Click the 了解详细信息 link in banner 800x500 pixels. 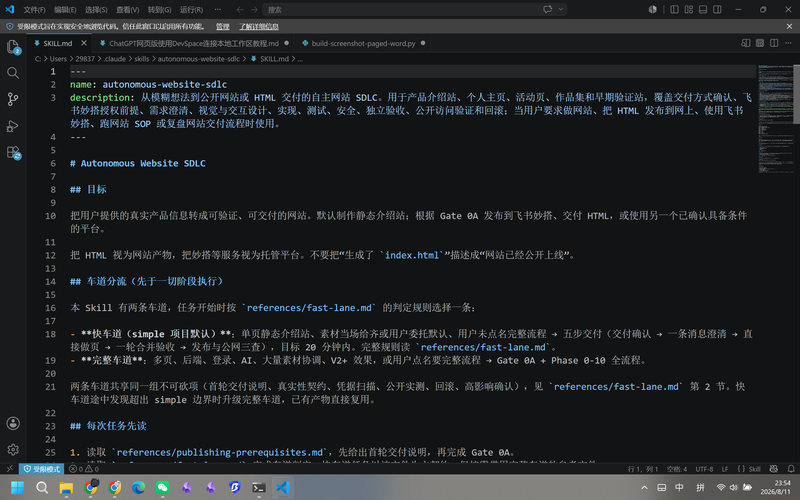point(259,27)
